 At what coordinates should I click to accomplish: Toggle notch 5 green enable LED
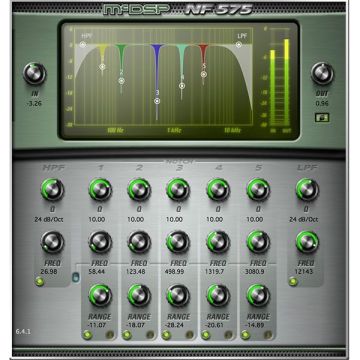(x=245, y=335)
